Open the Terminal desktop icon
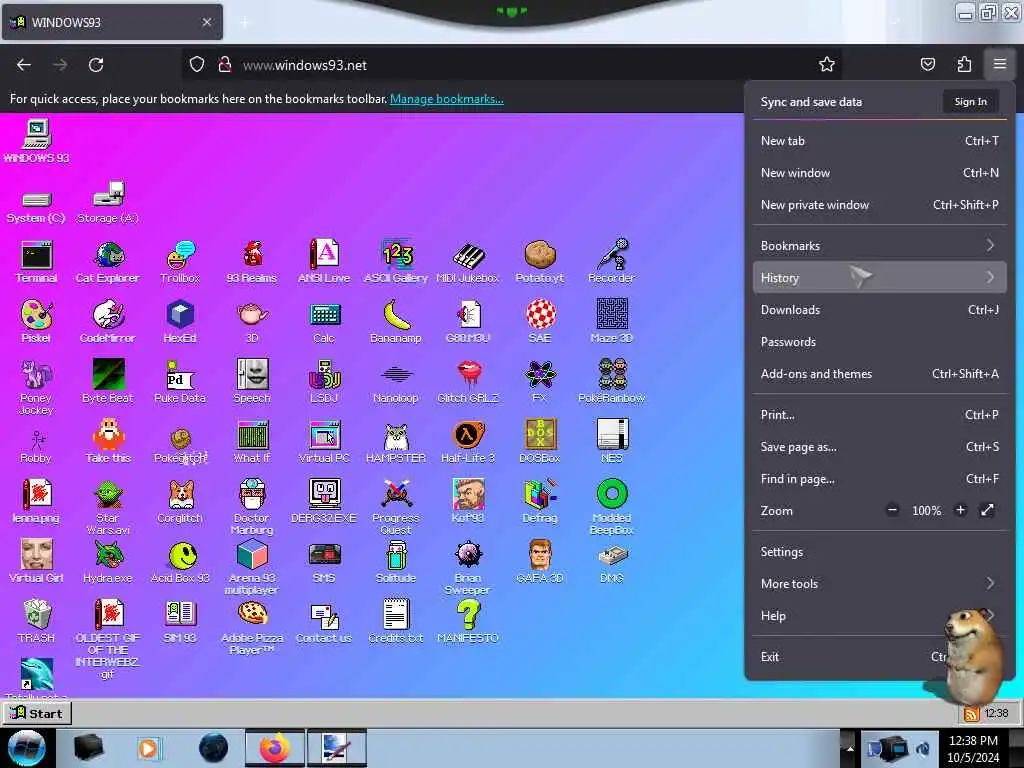 click(36, 261)
